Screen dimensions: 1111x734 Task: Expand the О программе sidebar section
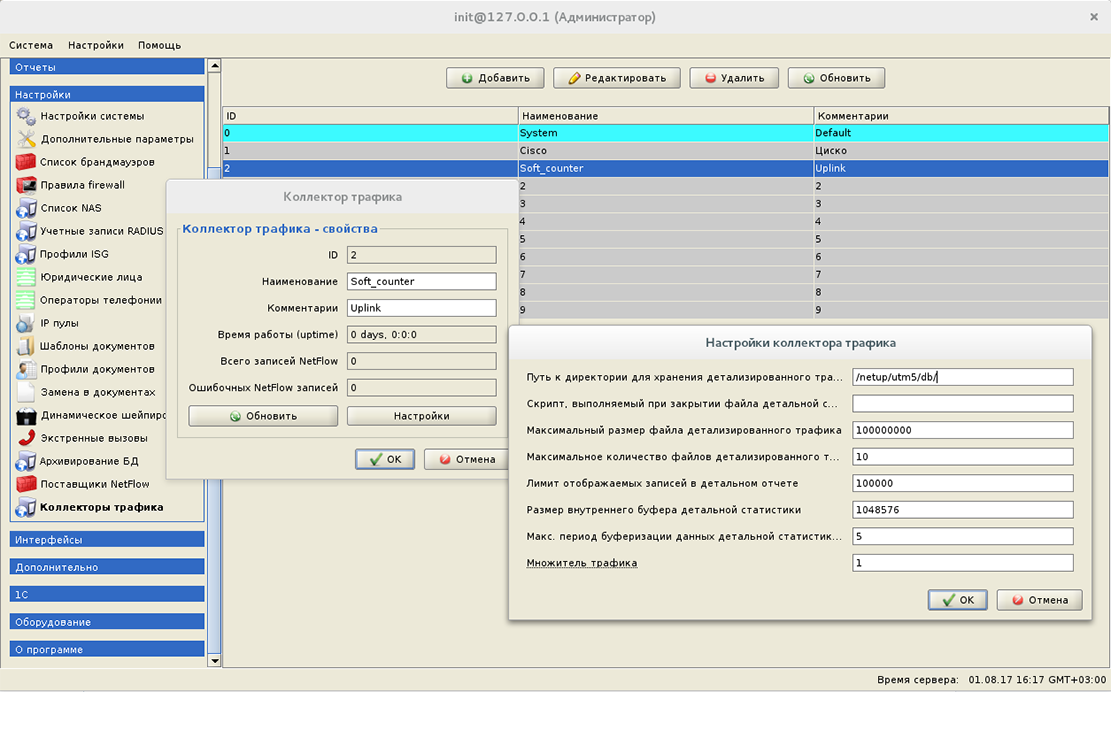107,649
